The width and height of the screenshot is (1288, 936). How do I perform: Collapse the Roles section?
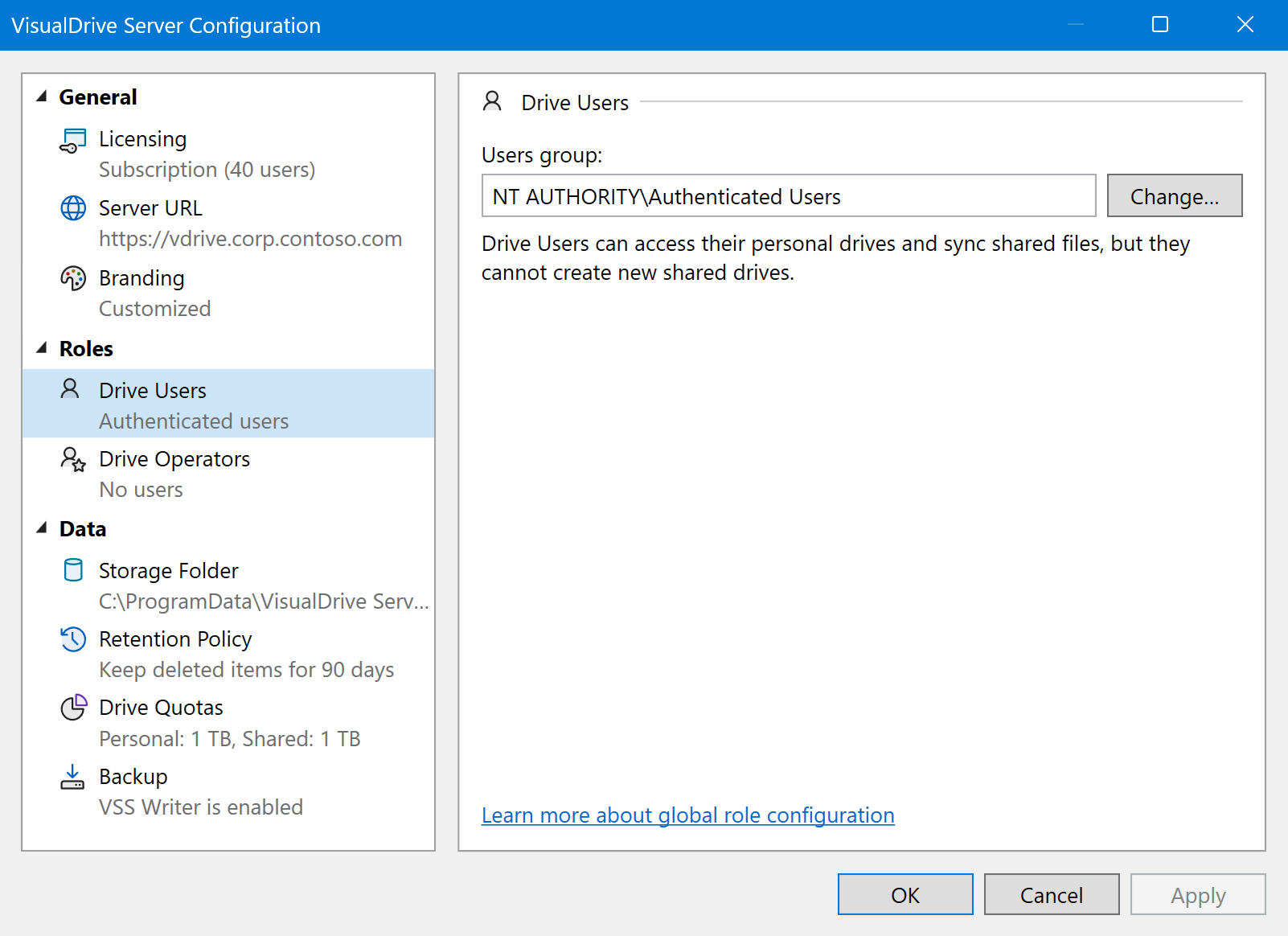point(42,348)
